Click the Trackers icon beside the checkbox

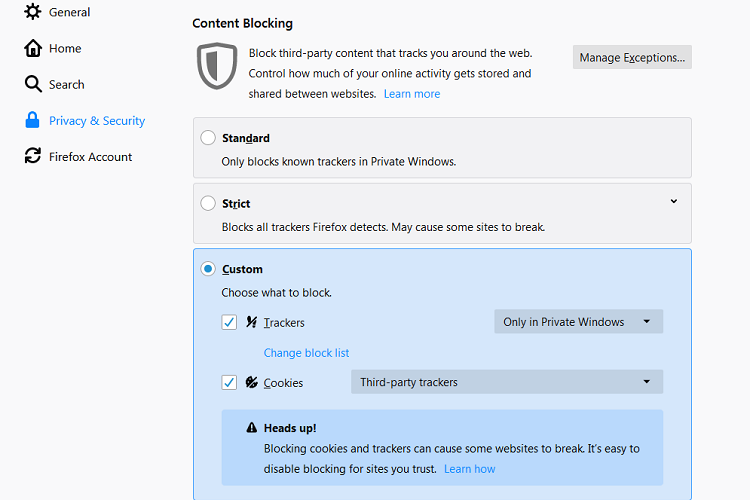click(252, 323)
